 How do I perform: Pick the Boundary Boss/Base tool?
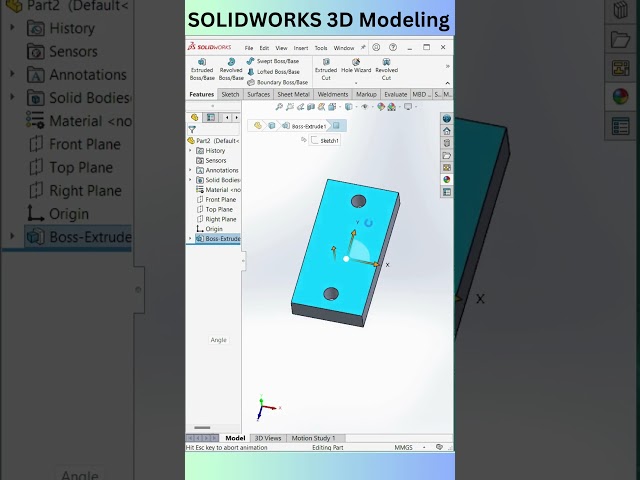(278, 82)
